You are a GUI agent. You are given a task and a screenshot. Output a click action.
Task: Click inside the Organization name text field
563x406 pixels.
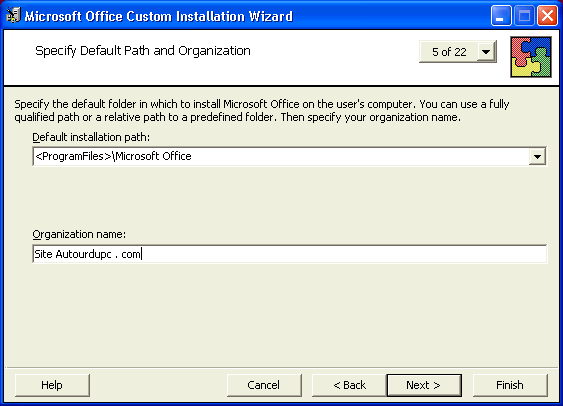click(x=290, y=254)
